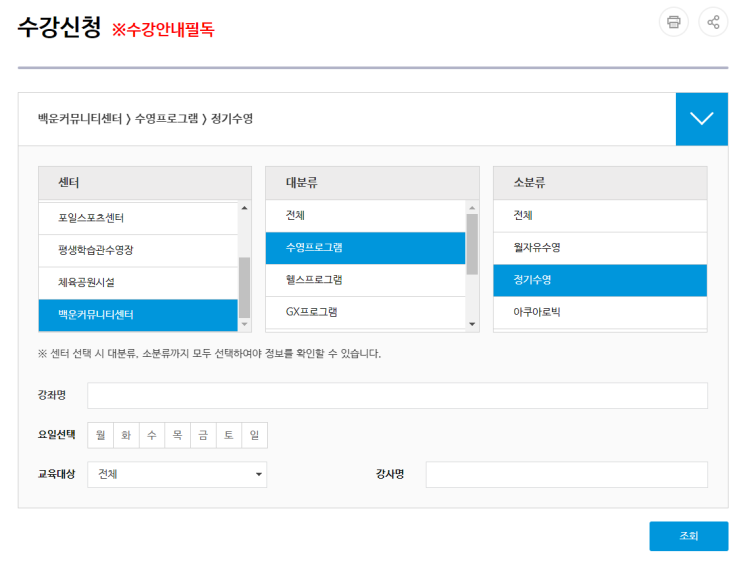The width and height of the screenshot is (743, 561).
Task: Toggle the 월 day button
Action: 100,435
